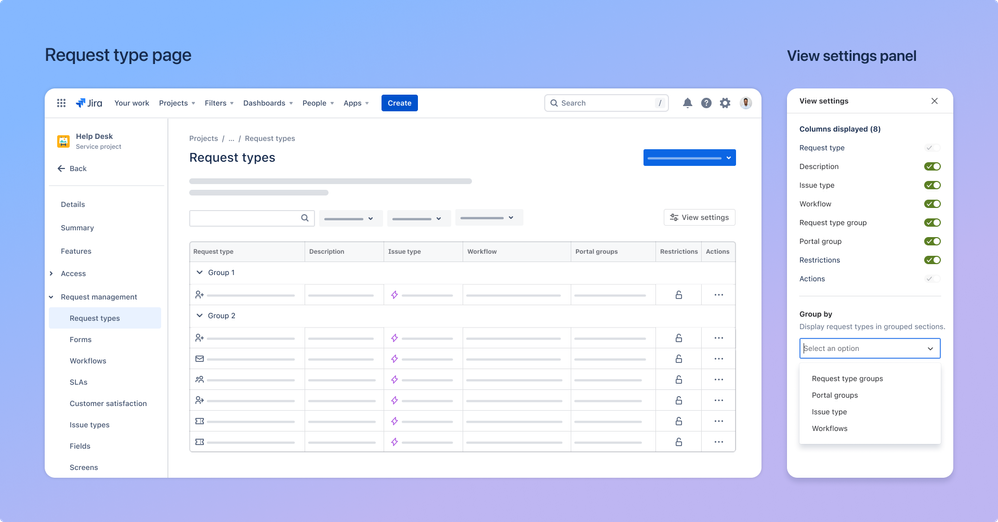Open the notifications bell

point(687,103)
